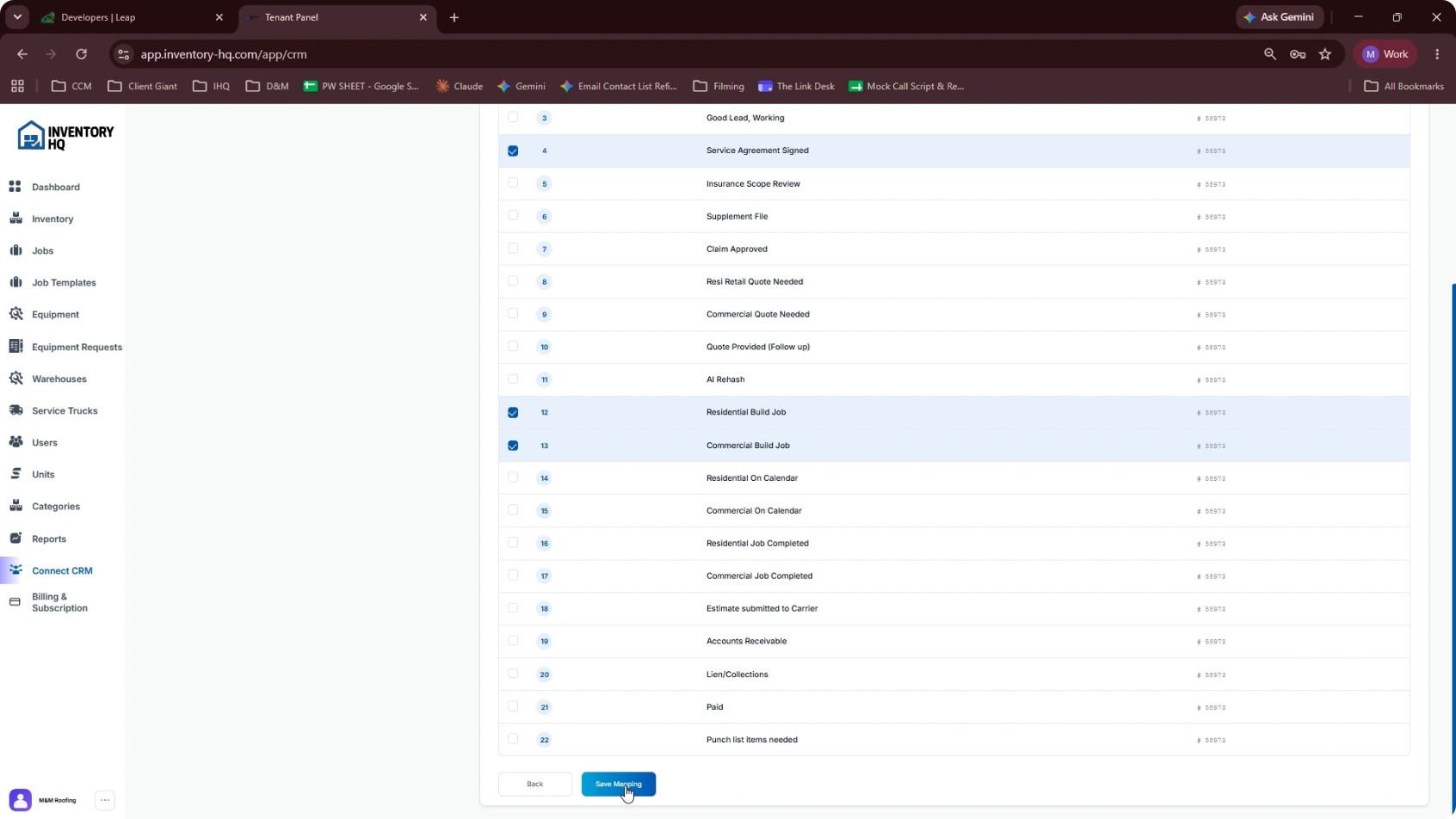Open Equipment Requests in sidebar
Viewport: 1456px width, 819px height.
point(77,348)
